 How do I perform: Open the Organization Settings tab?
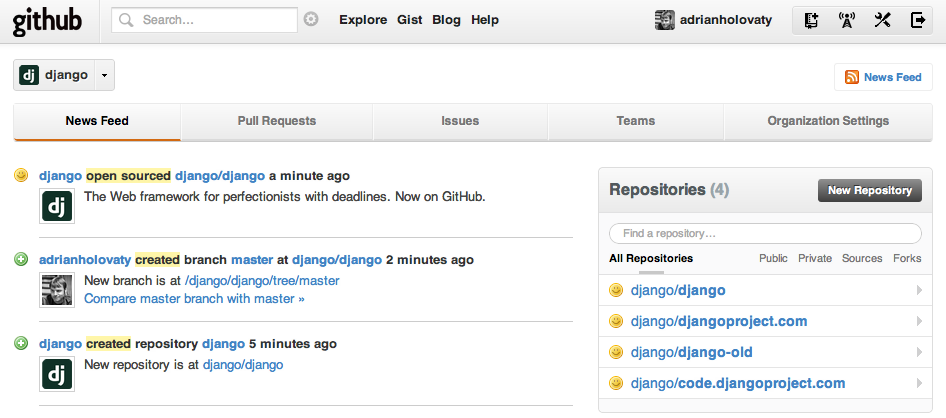(x=827, y=121)
